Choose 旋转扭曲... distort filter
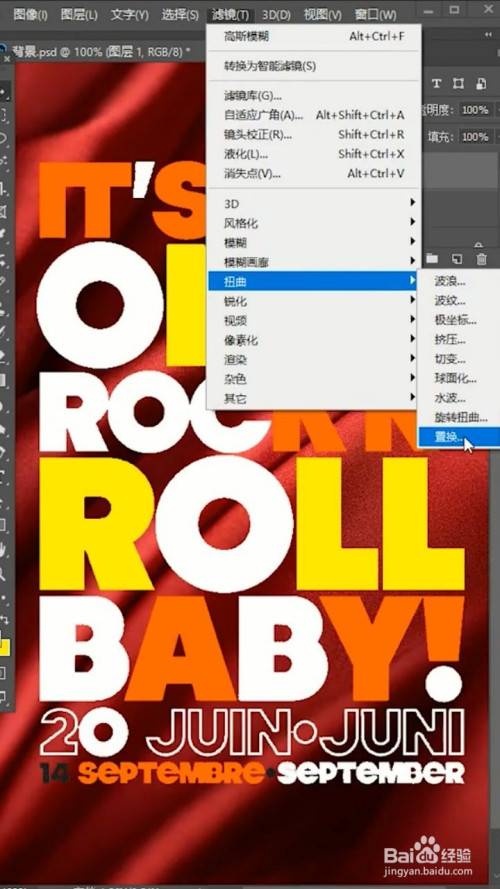 coord(459,418)
